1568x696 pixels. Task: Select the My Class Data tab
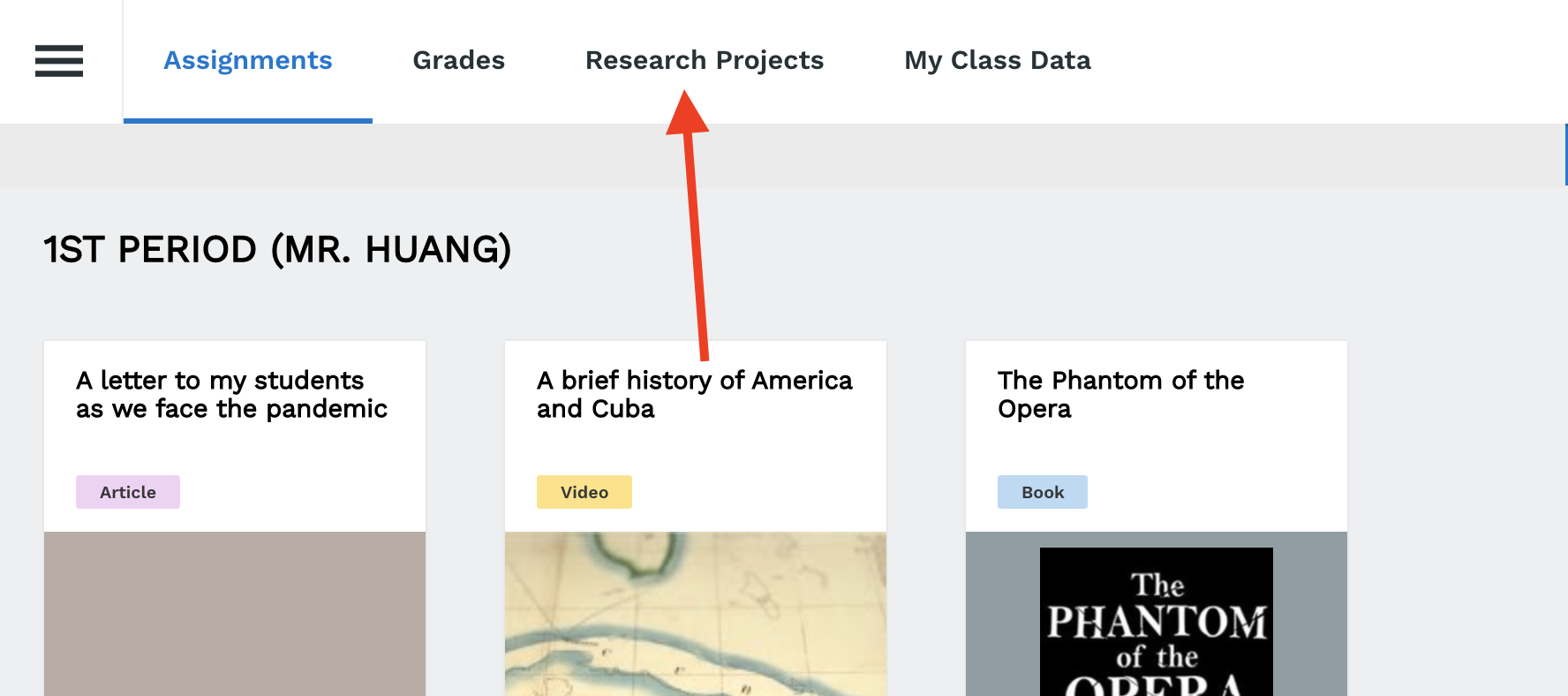[x=997, y=60]
